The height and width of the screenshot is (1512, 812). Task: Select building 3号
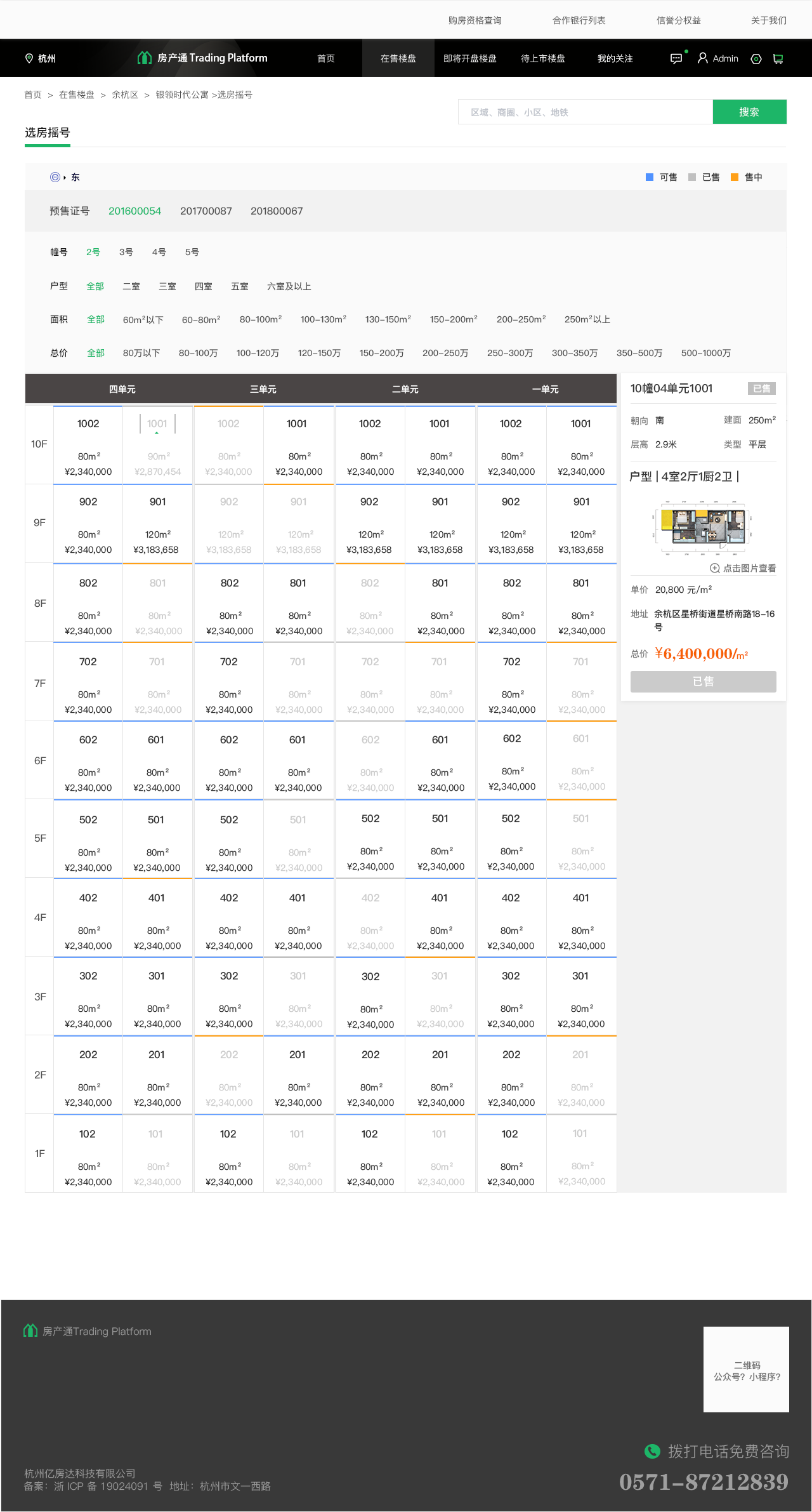[x=126, y=252]
